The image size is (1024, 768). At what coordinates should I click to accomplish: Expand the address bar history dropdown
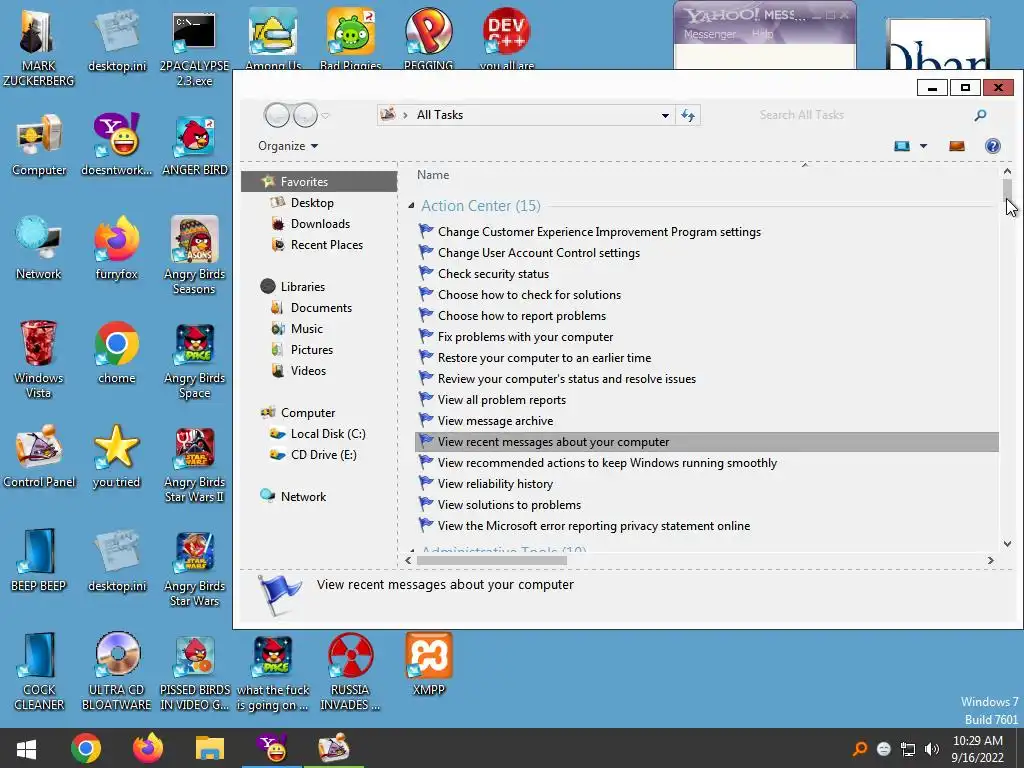click(x=665, y=116)
